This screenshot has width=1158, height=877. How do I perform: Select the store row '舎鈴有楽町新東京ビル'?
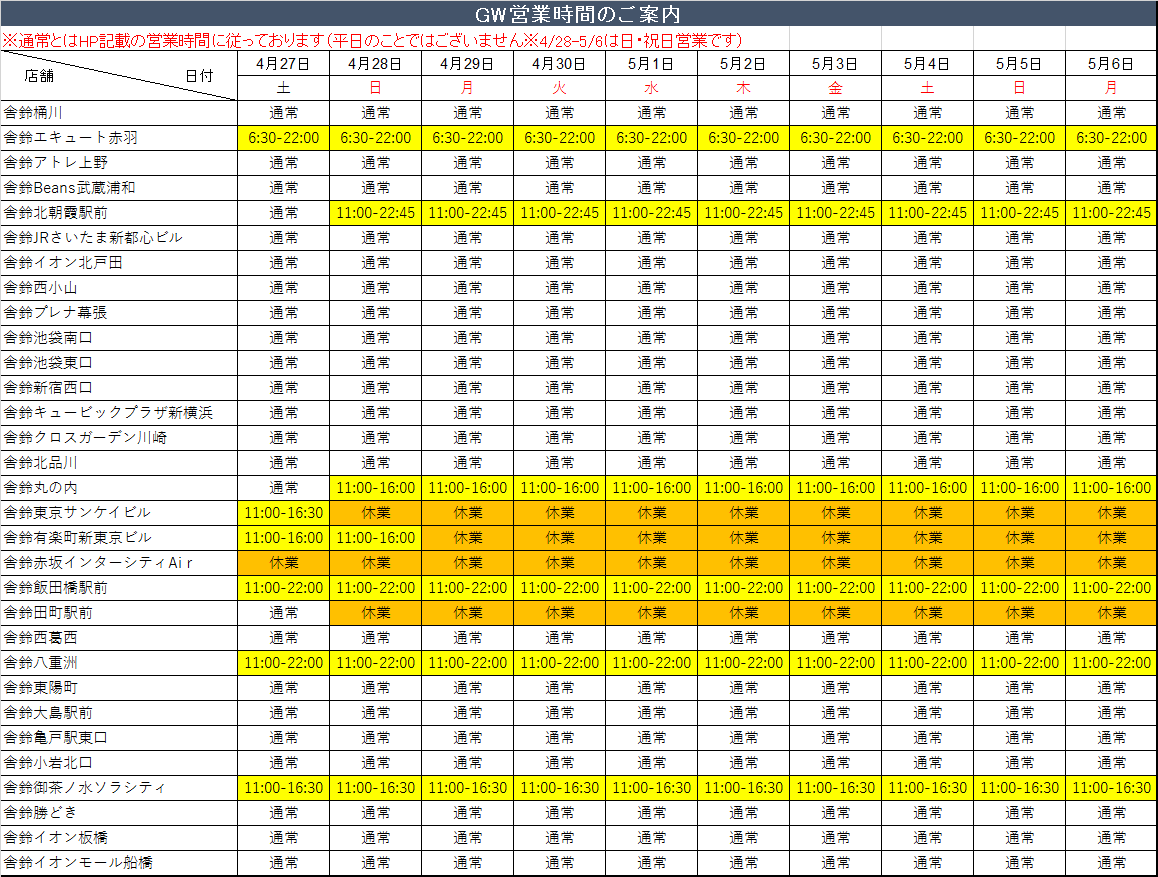click(579, 537)
